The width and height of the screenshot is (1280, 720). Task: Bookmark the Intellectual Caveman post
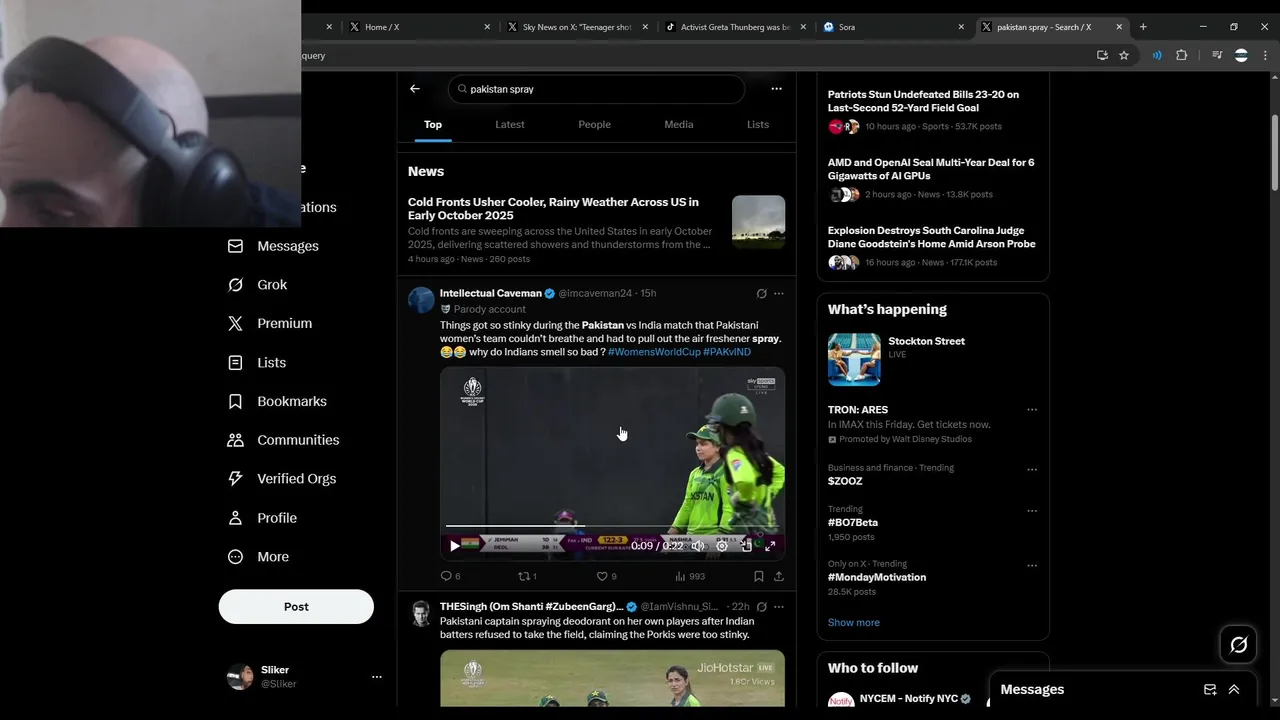[759, 576]
